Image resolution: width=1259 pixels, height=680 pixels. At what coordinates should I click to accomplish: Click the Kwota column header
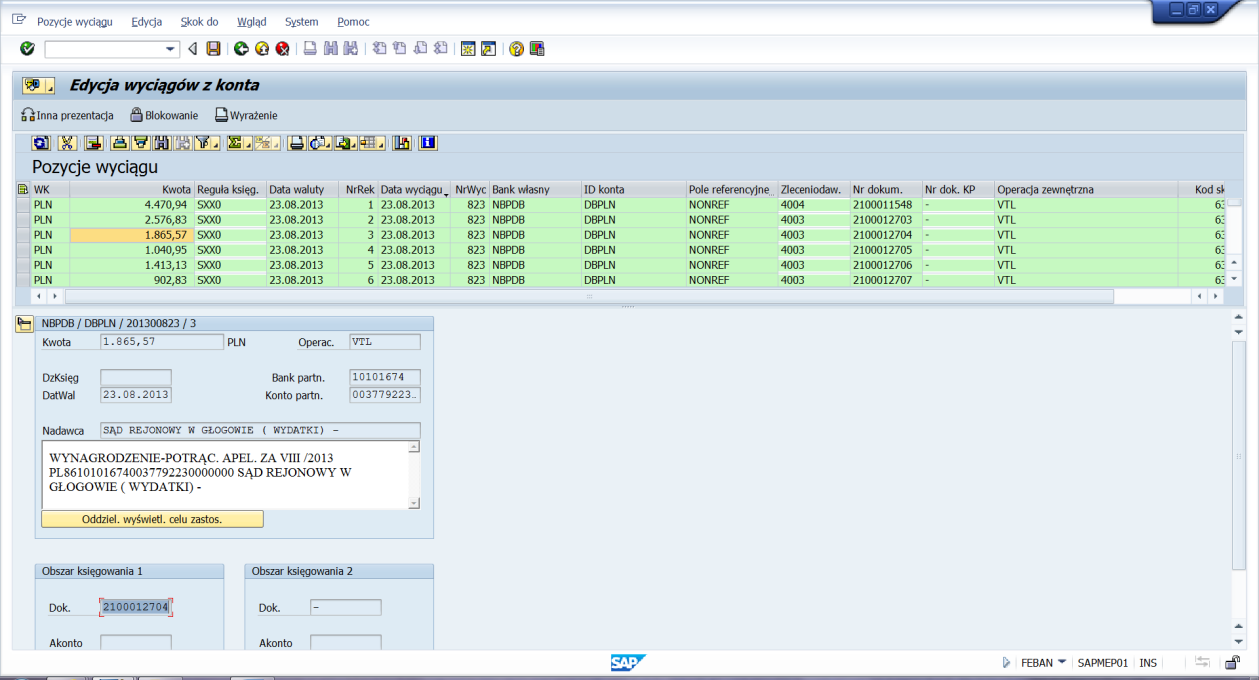coord(131,189)
